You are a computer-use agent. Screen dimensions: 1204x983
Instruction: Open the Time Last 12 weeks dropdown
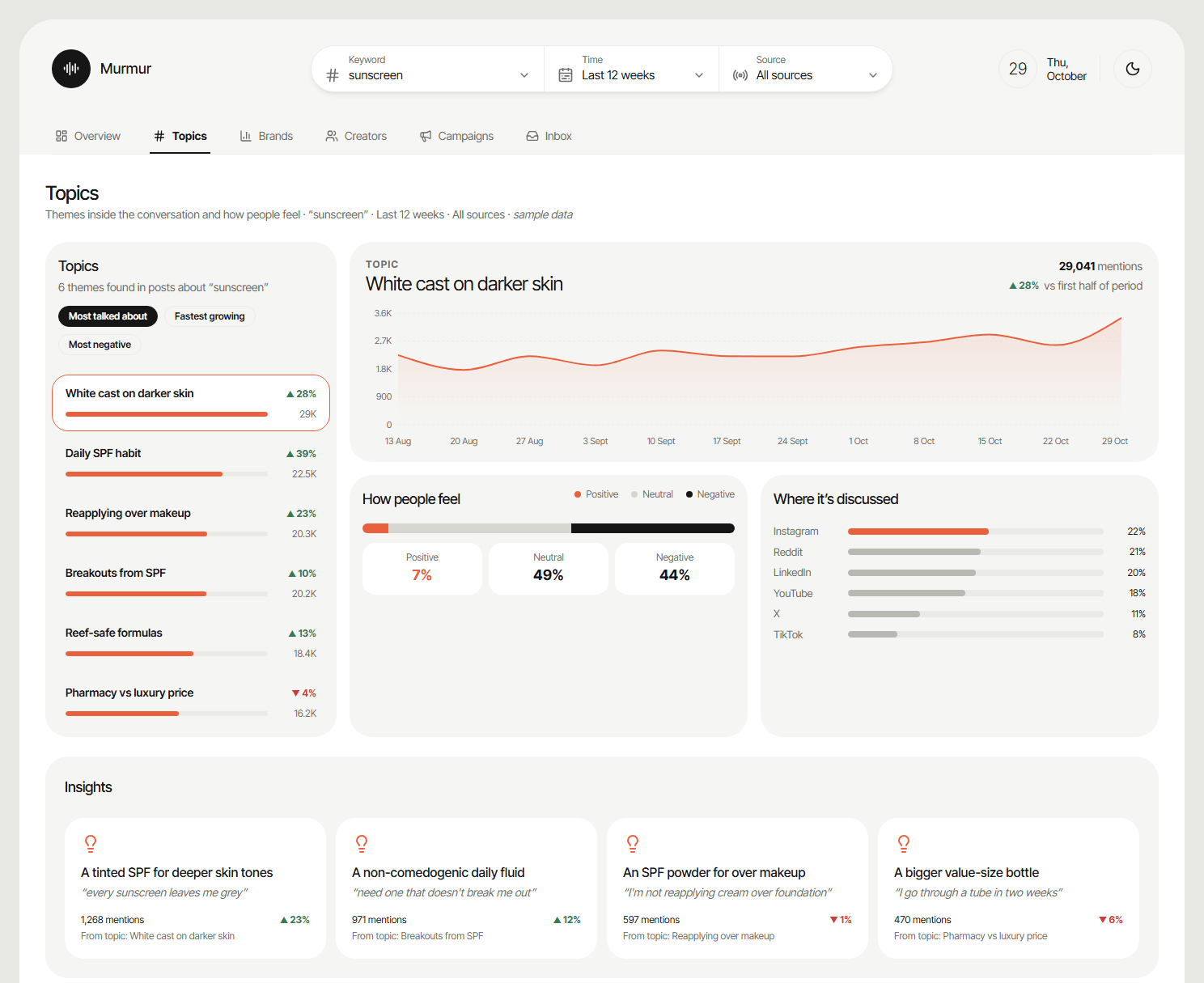632,69
